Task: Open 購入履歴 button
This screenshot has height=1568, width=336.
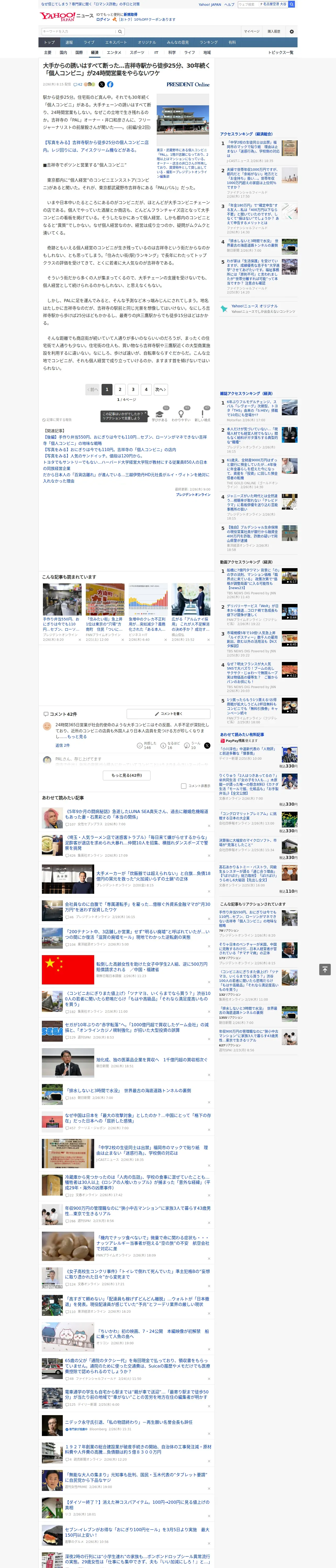Action: click(x=274, y=32)
